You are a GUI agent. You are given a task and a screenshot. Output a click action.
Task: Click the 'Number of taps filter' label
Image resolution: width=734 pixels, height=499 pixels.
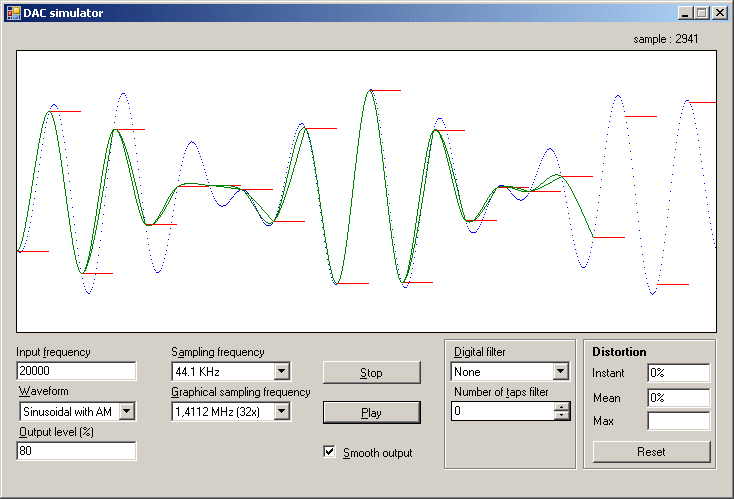(501, 392)
